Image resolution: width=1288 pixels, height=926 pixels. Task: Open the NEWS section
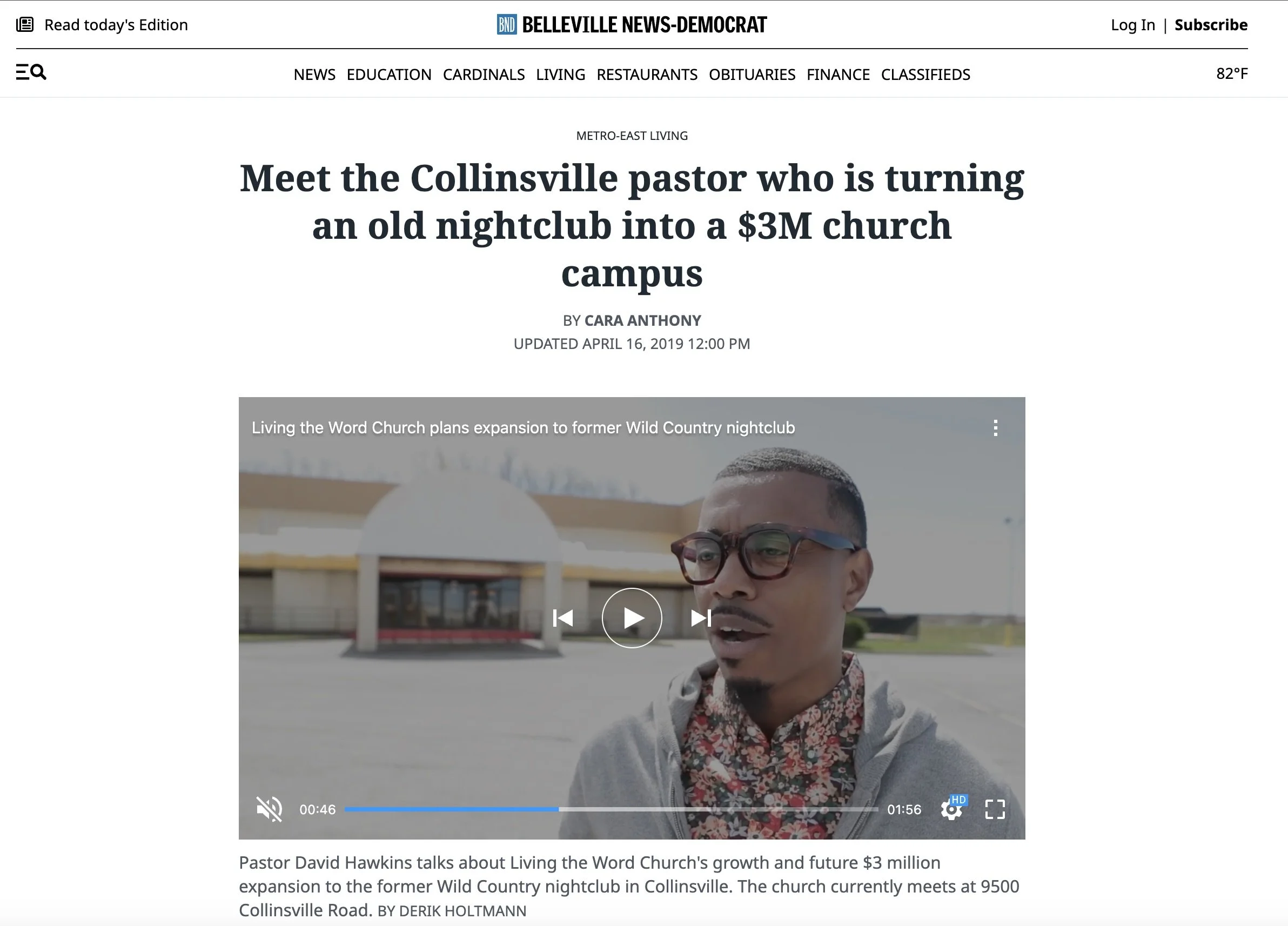pos(314,75)
